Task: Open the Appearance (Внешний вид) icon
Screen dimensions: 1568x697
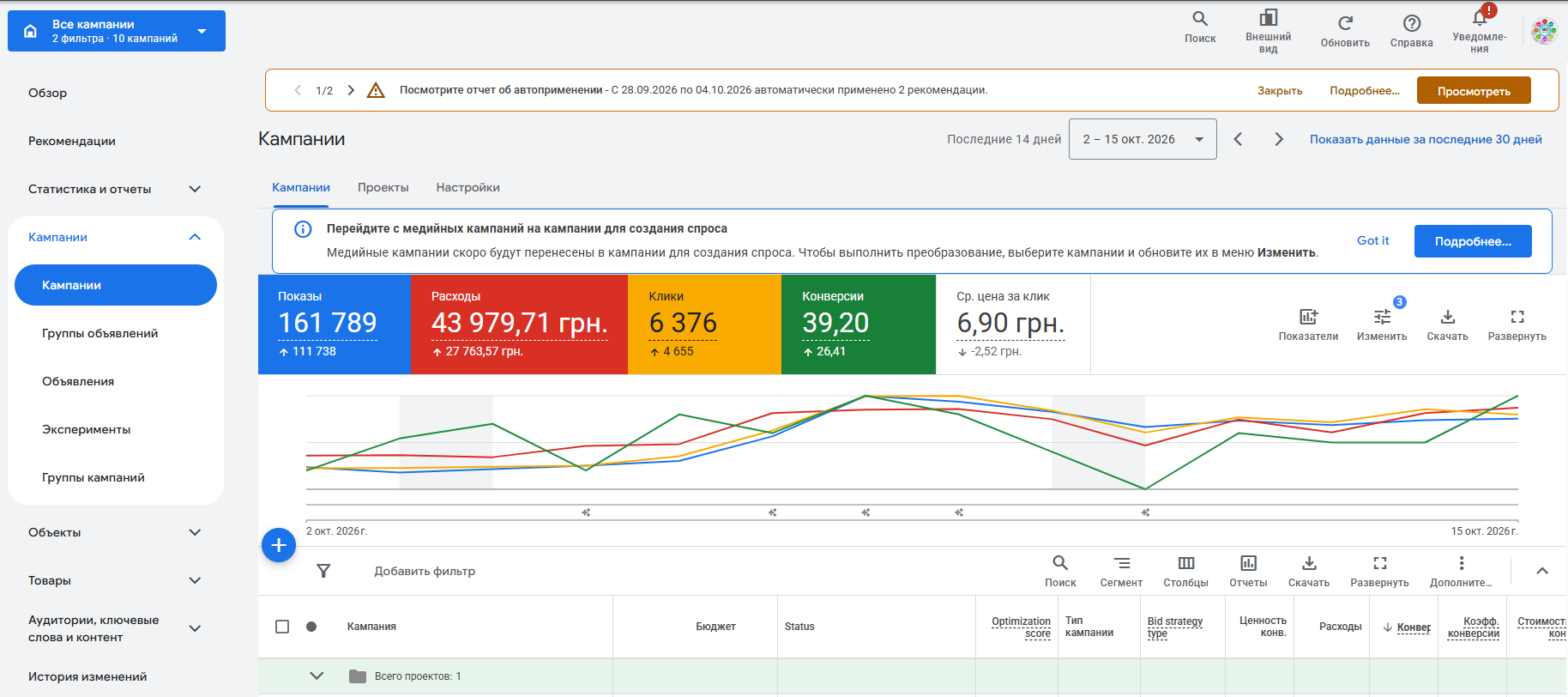Action: click(1268, 18)
